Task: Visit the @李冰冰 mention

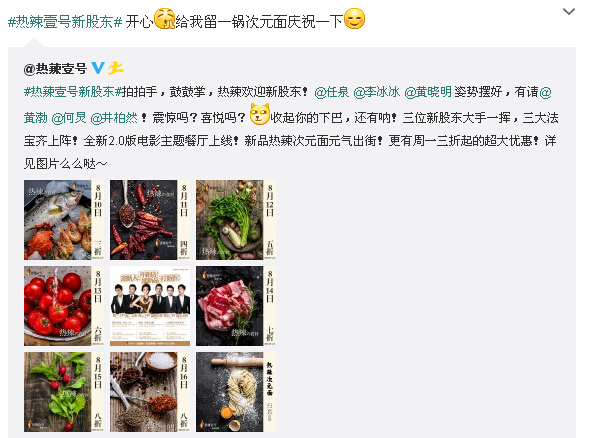Action: click(x=377, y=92)
